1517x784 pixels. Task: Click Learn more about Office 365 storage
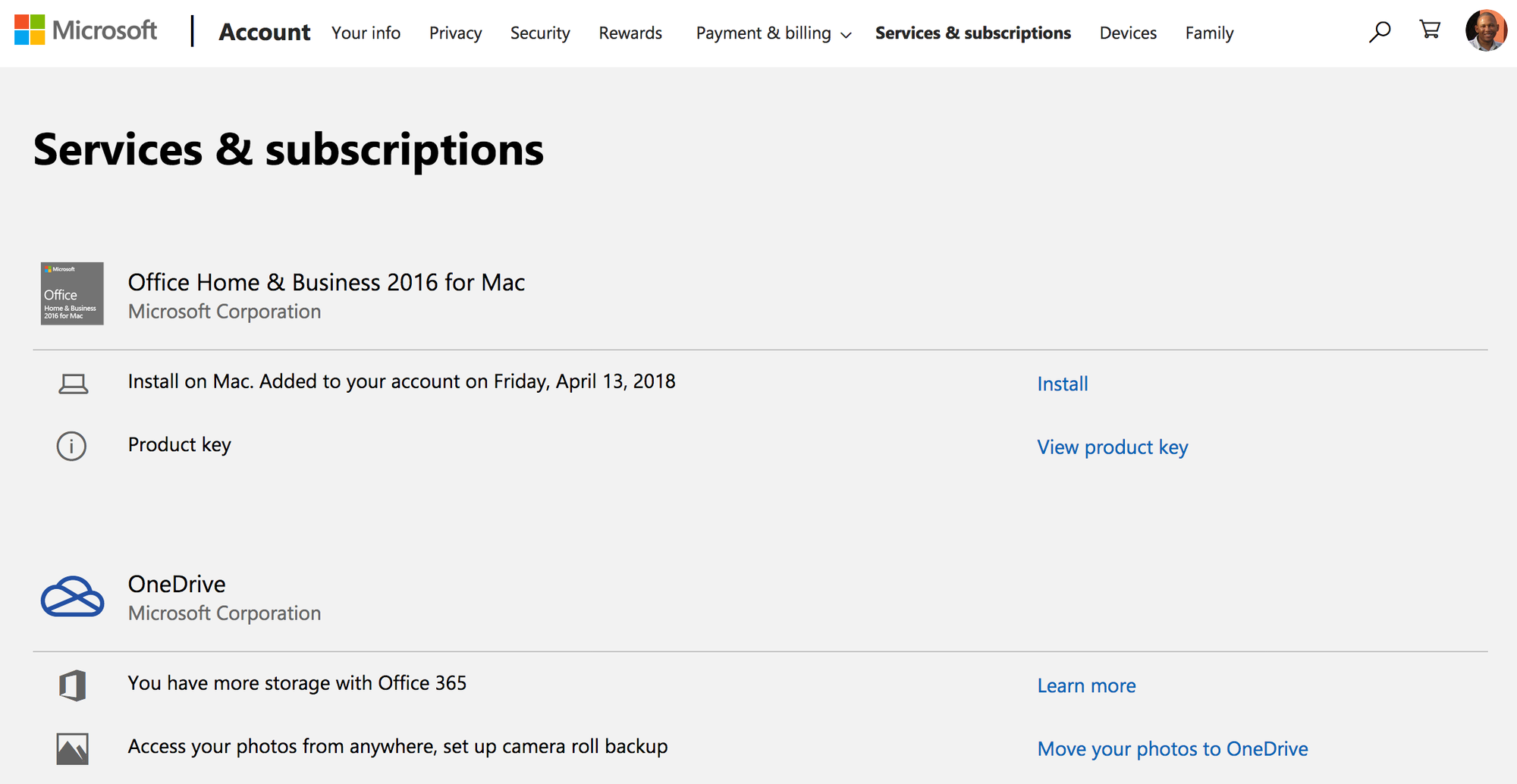tap(1086, 686)
